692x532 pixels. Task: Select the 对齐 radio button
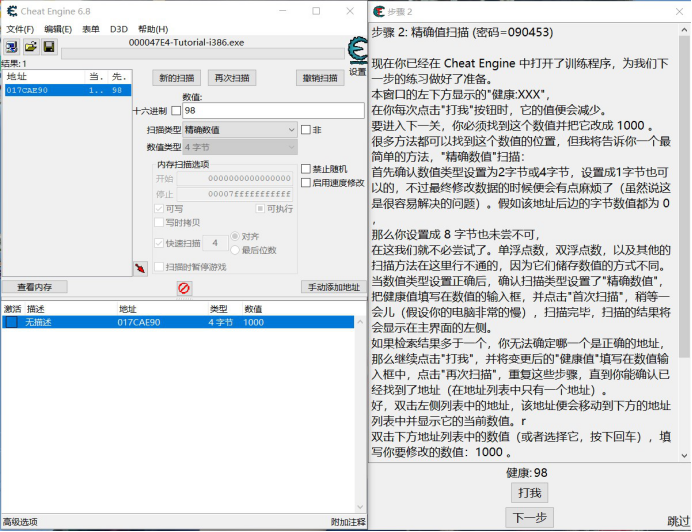click(x=235, y=236)
